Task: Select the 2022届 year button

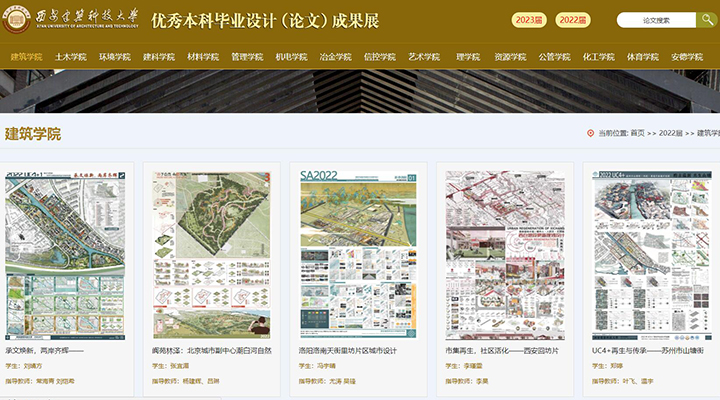Action: tap(572, 20)
